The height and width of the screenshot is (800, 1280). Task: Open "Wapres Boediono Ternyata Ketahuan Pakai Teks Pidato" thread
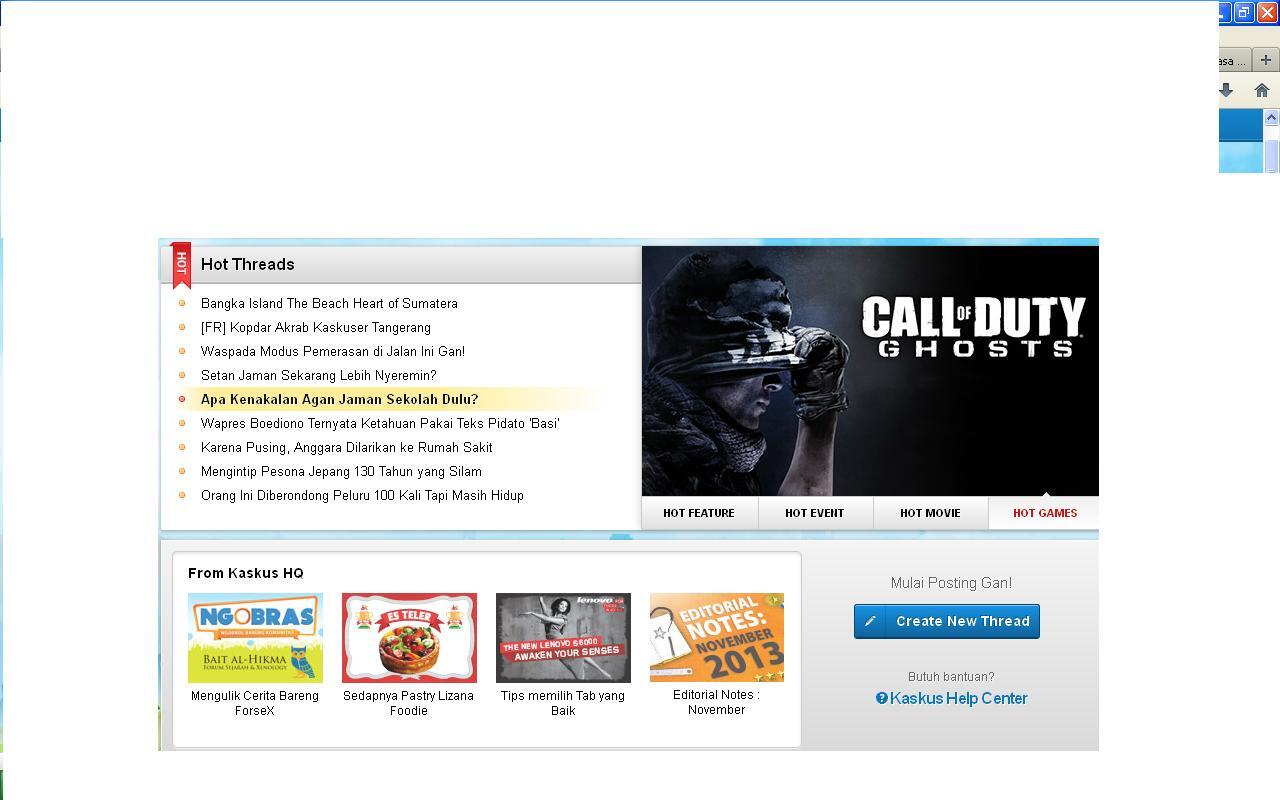click(x=380, y=423)
